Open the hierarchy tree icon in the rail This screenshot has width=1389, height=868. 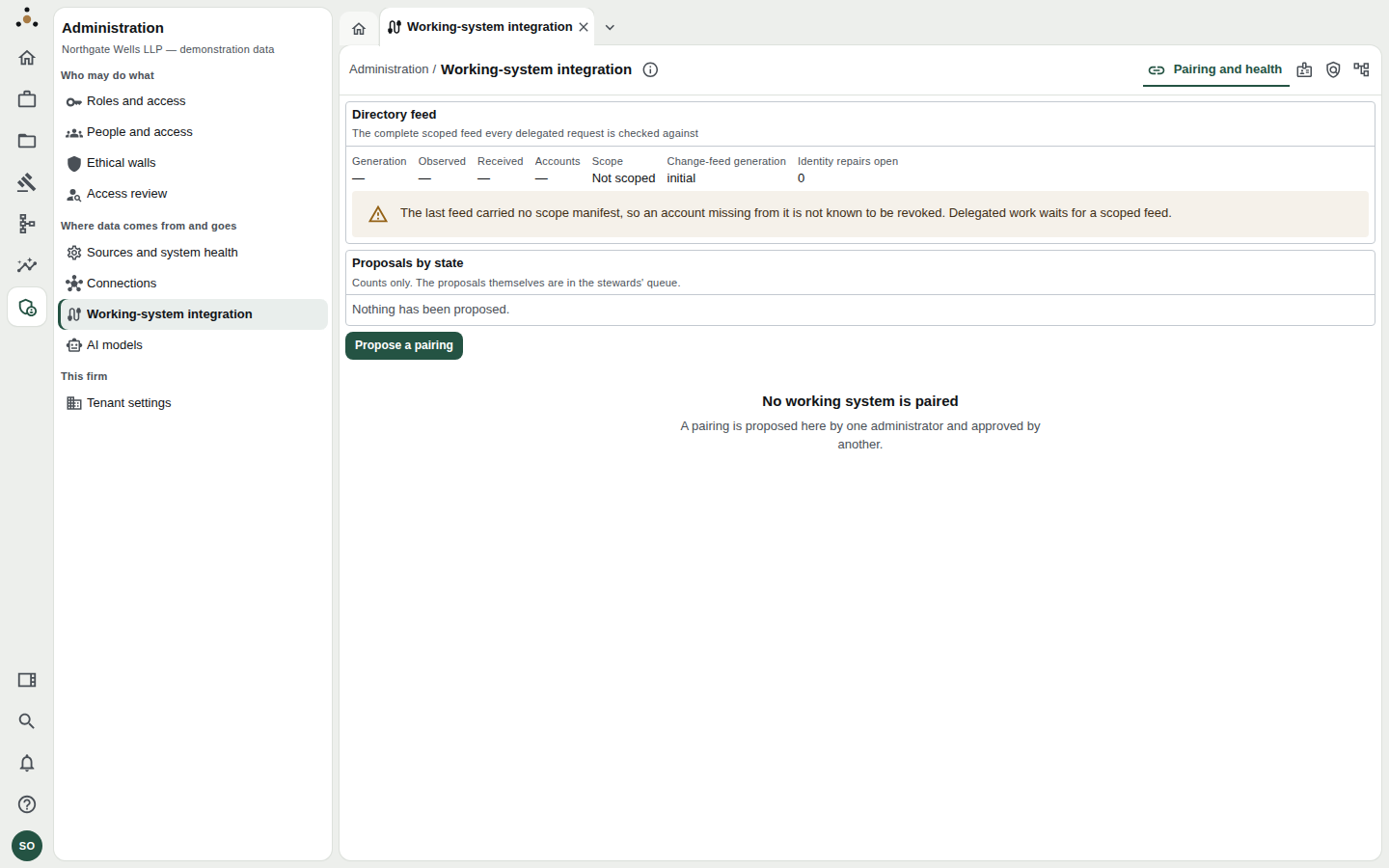tap(27, 224)
